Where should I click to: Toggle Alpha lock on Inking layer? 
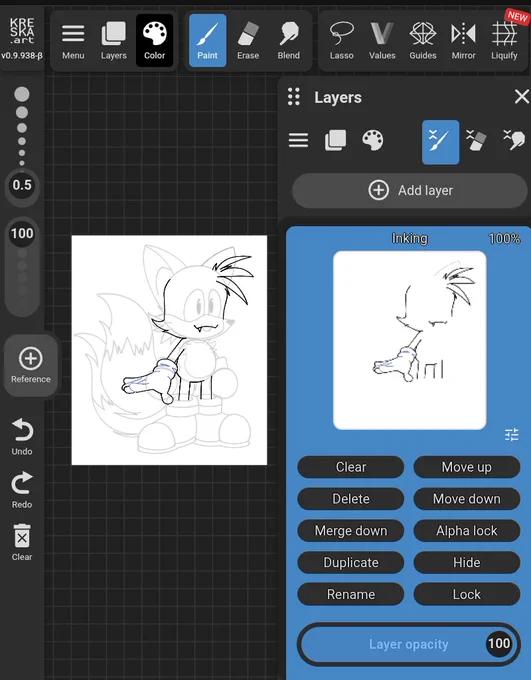[x=467, y=530]
